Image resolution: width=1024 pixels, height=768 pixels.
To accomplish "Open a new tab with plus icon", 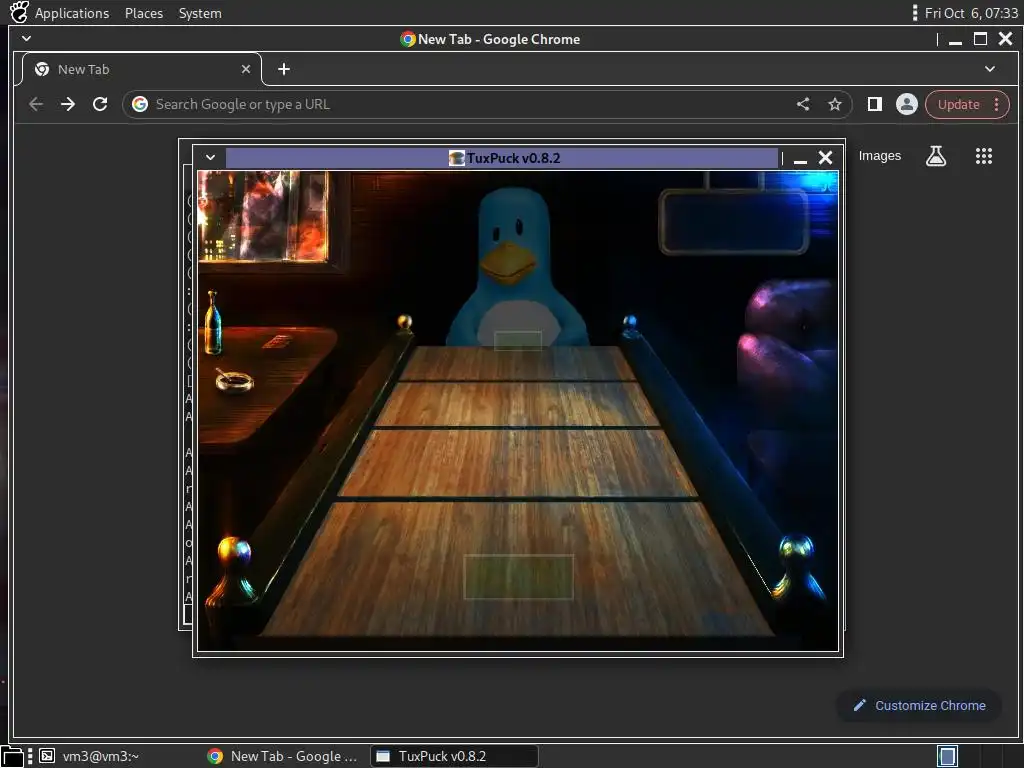I will point(283,69).
